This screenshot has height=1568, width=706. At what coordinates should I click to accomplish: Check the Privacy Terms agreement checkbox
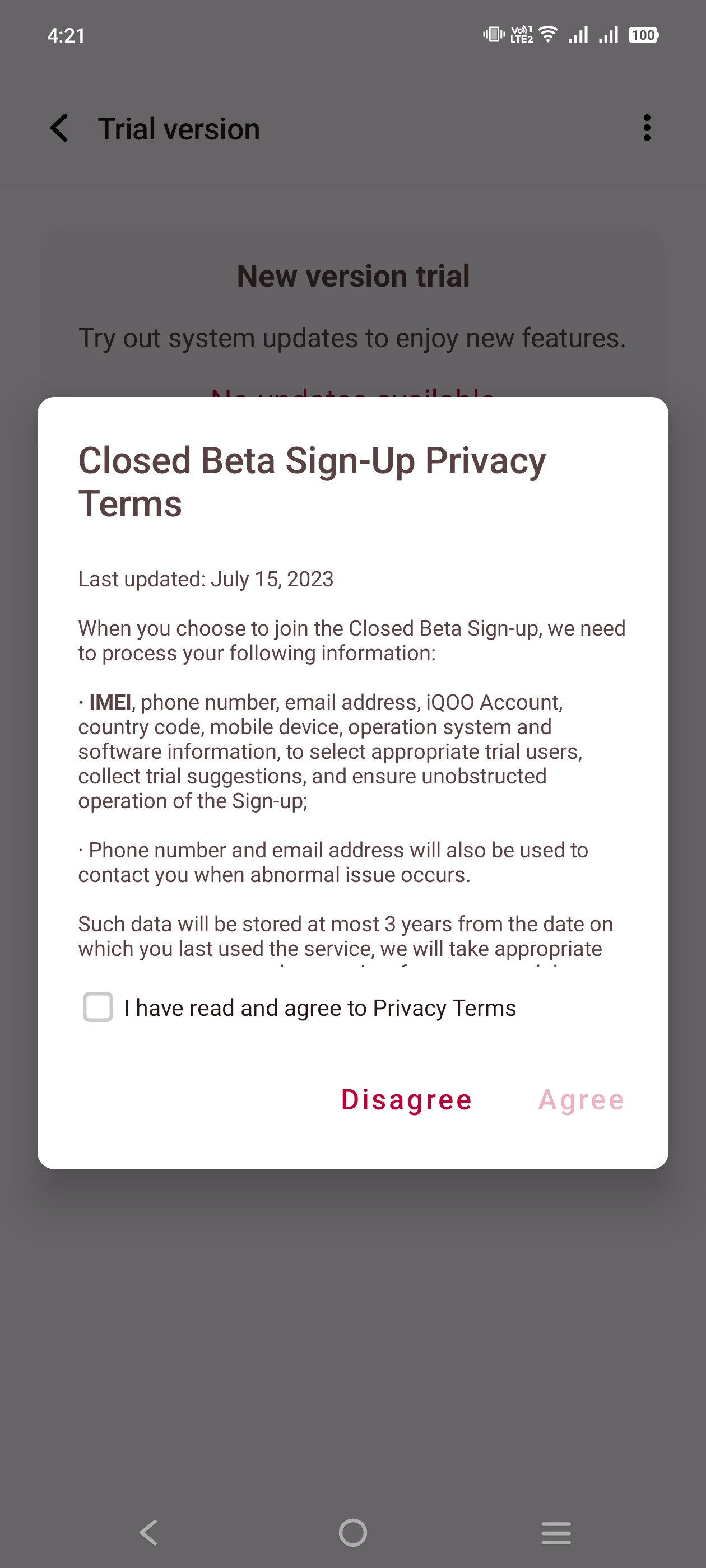tap(98, 1007)
